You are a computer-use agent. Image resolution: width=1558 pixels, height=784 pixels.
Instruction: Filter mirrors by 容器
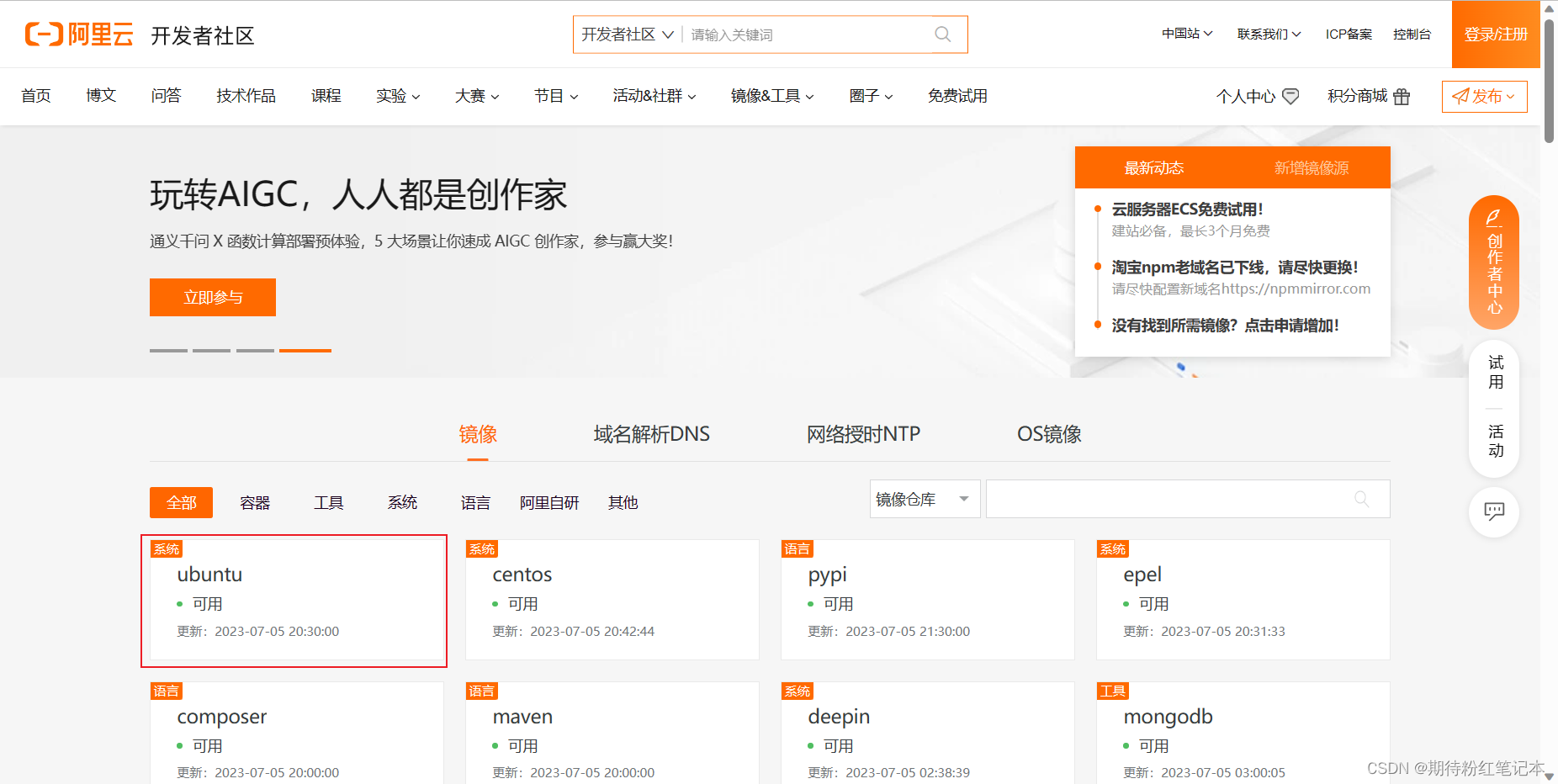point(255,503)
